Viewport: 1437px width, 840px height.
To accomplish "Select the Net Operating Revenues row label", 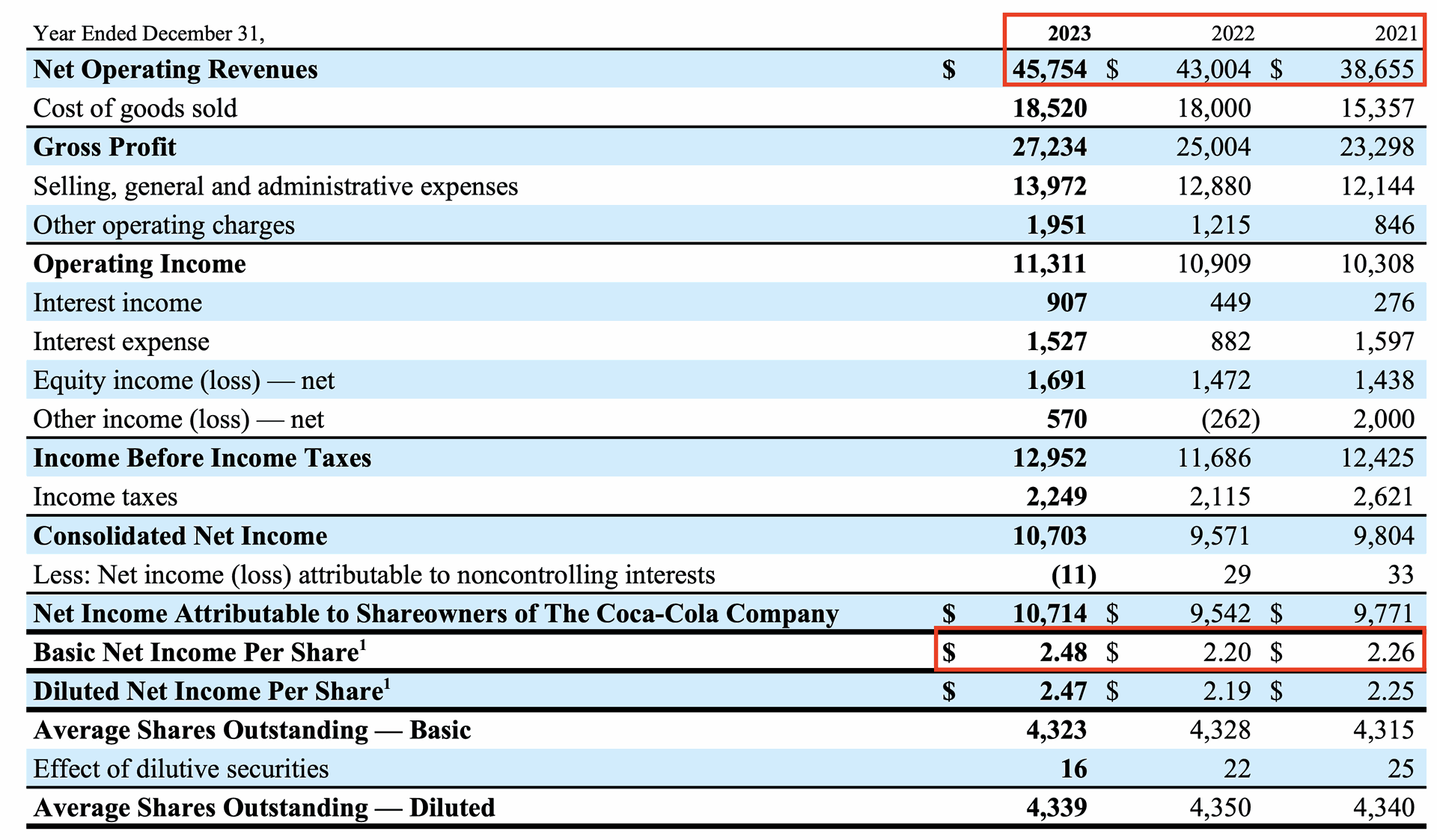I will [176, 70].
